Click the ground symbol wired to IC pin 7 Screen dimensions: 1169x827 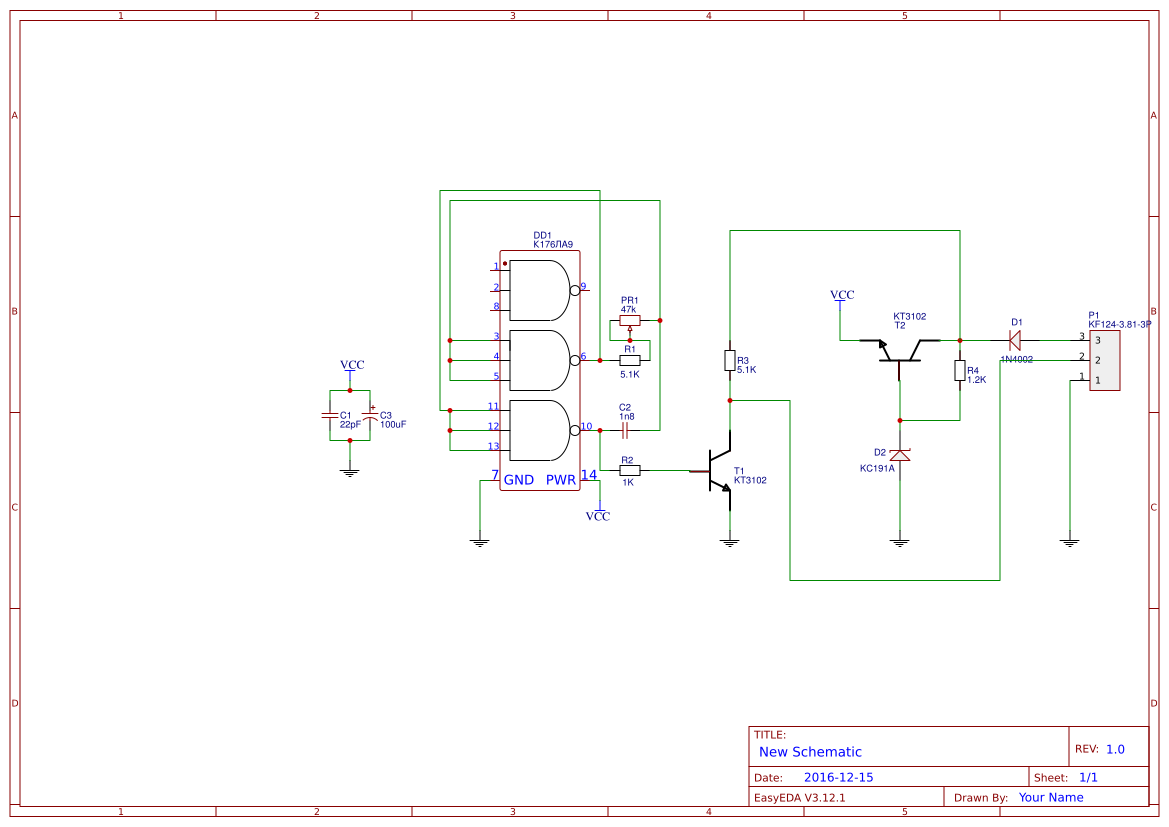pyautogui.click(x=479, y=543)
